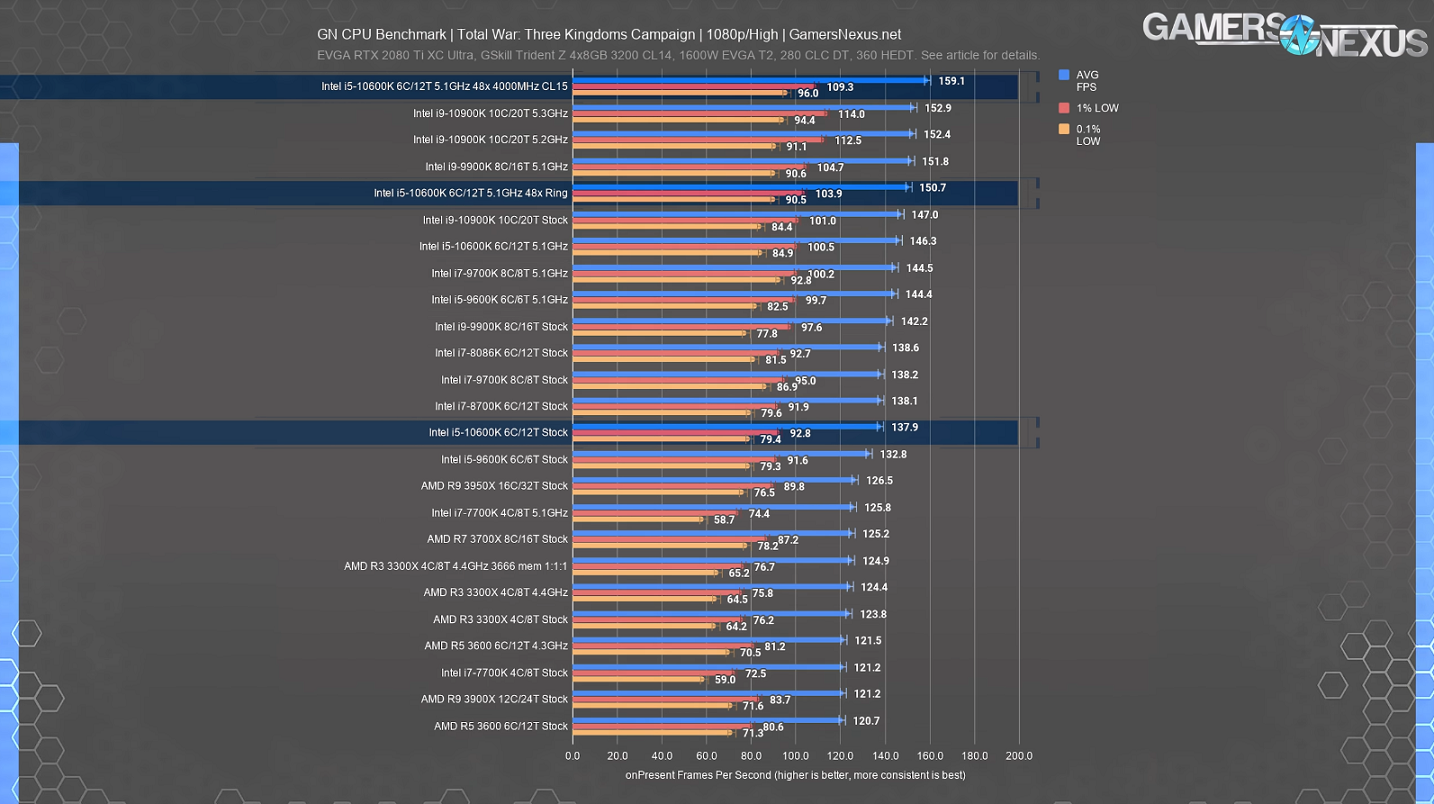Image resolution: width=1434 pixels, height=804 pixels.
Task: Click the AMD R3 3300X 4C/8T Stock label
Action: click(x=500, y=620)
